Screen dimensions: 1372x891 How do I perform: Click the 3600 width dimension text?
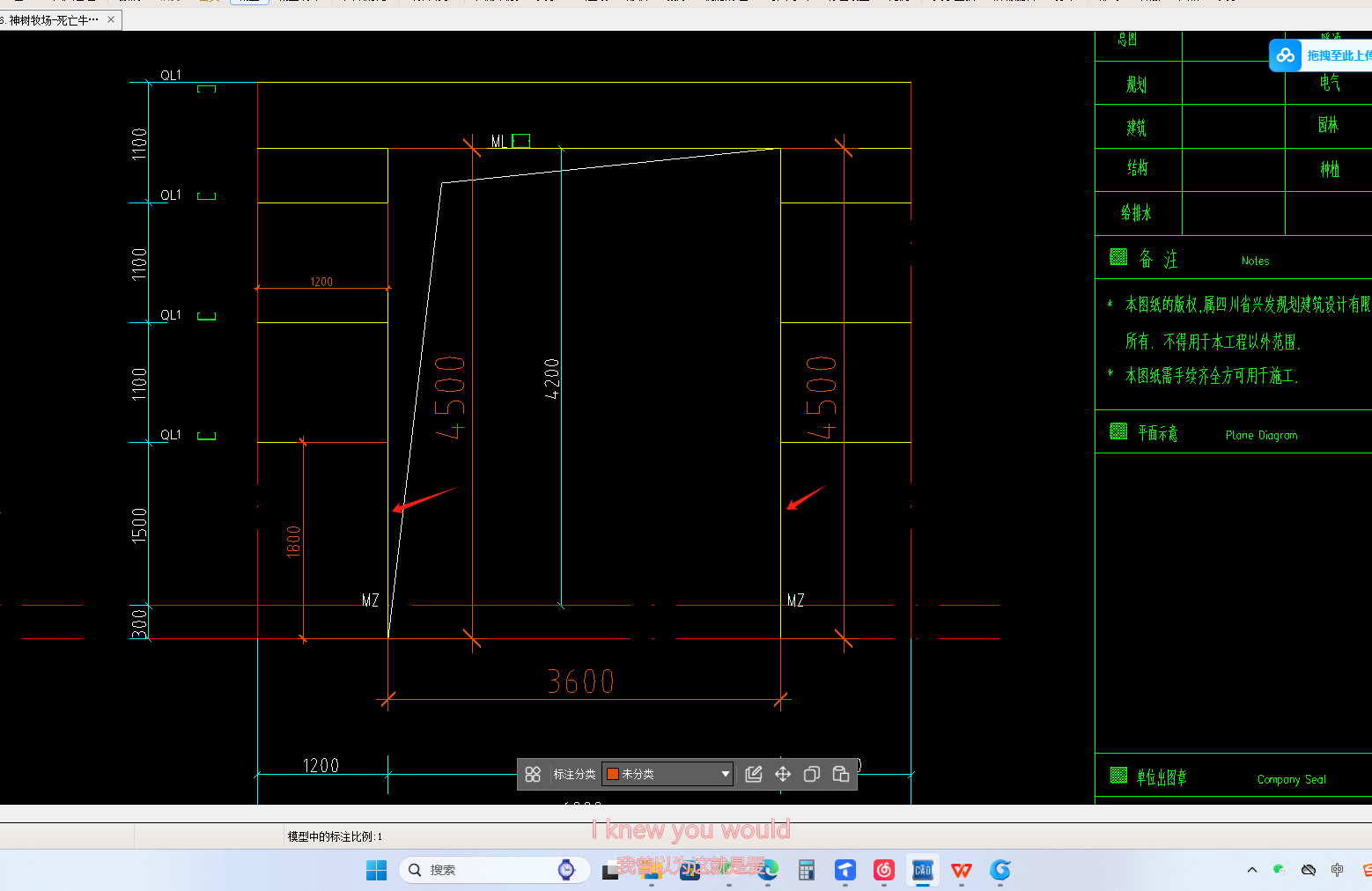pos(581,681)
